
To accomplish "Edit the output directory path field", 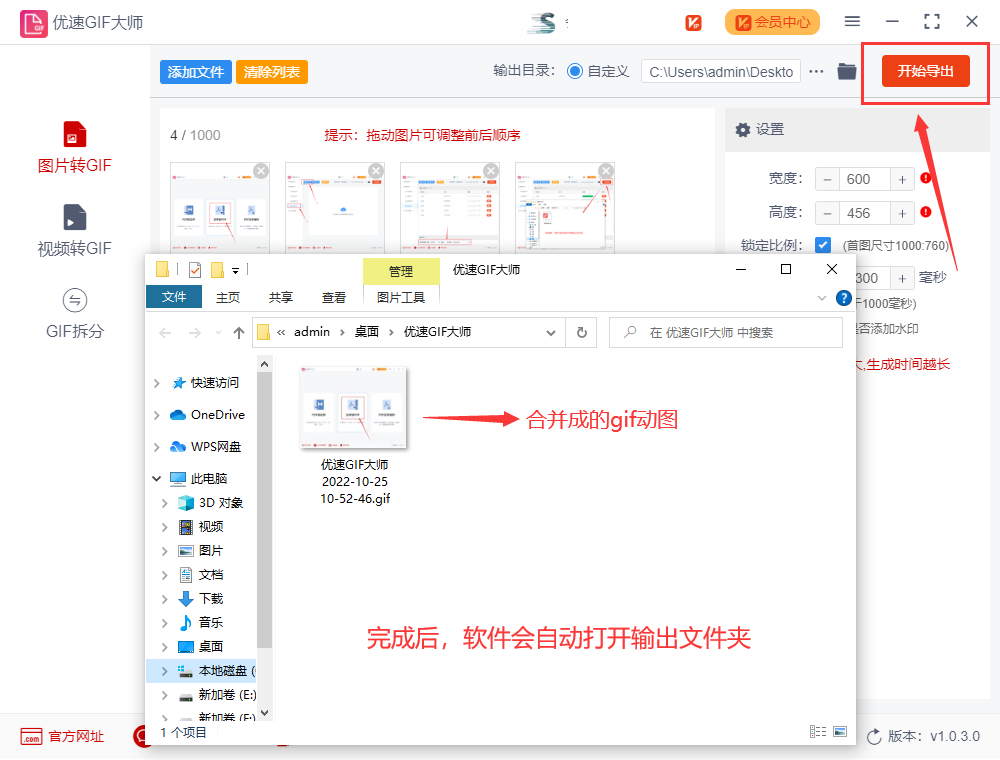I will coord(721,72).
